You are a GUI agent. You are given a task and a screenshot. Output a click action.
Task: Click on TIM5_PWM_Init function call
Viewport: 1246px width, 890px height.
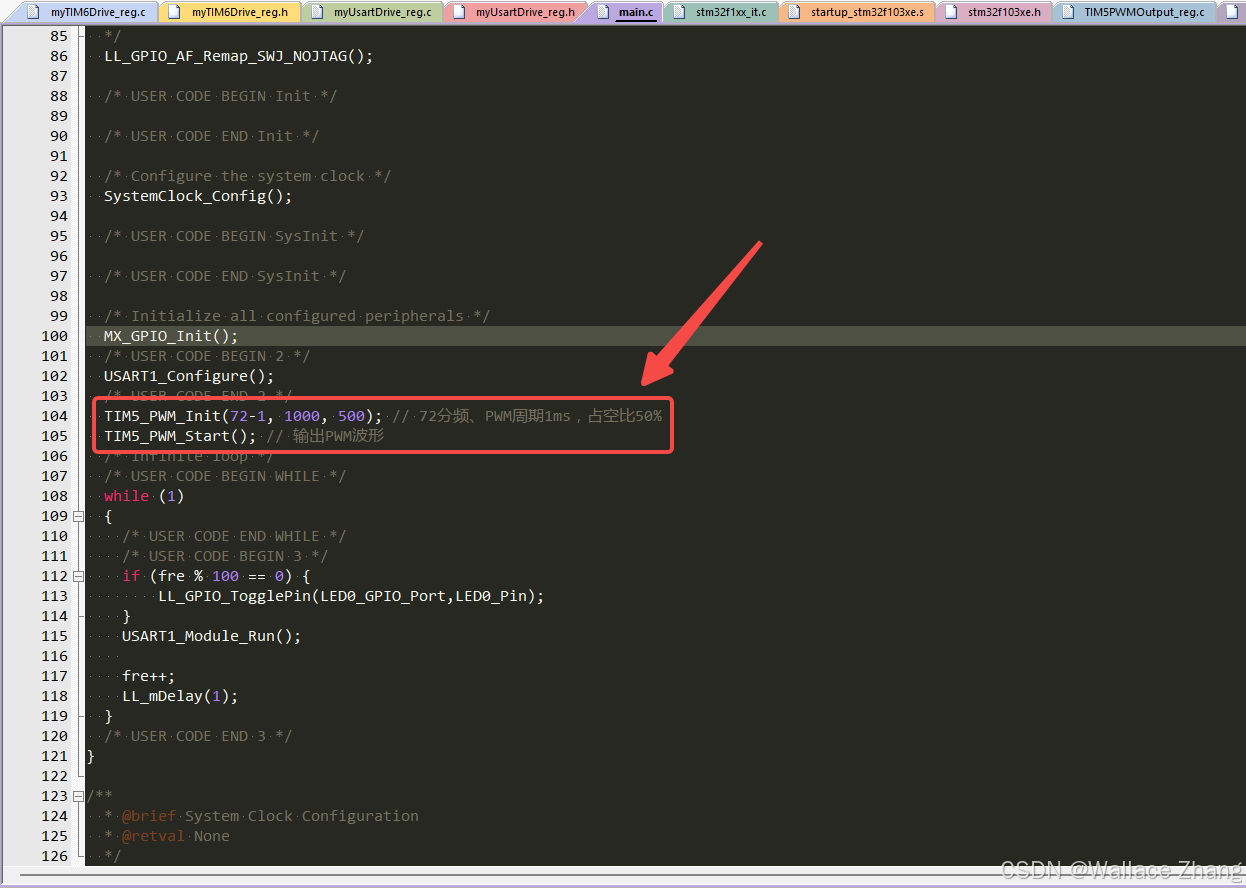point(243,416)
